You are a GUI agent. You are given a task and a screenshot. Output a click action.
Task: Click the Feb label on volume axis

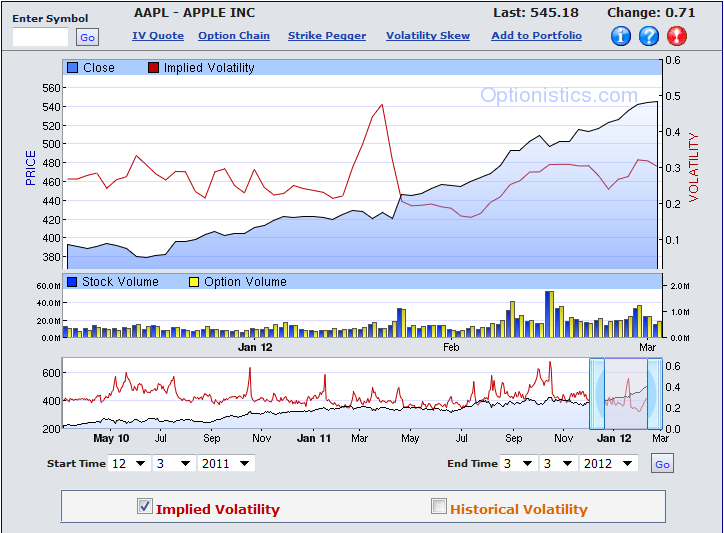(x=451, y=347)
